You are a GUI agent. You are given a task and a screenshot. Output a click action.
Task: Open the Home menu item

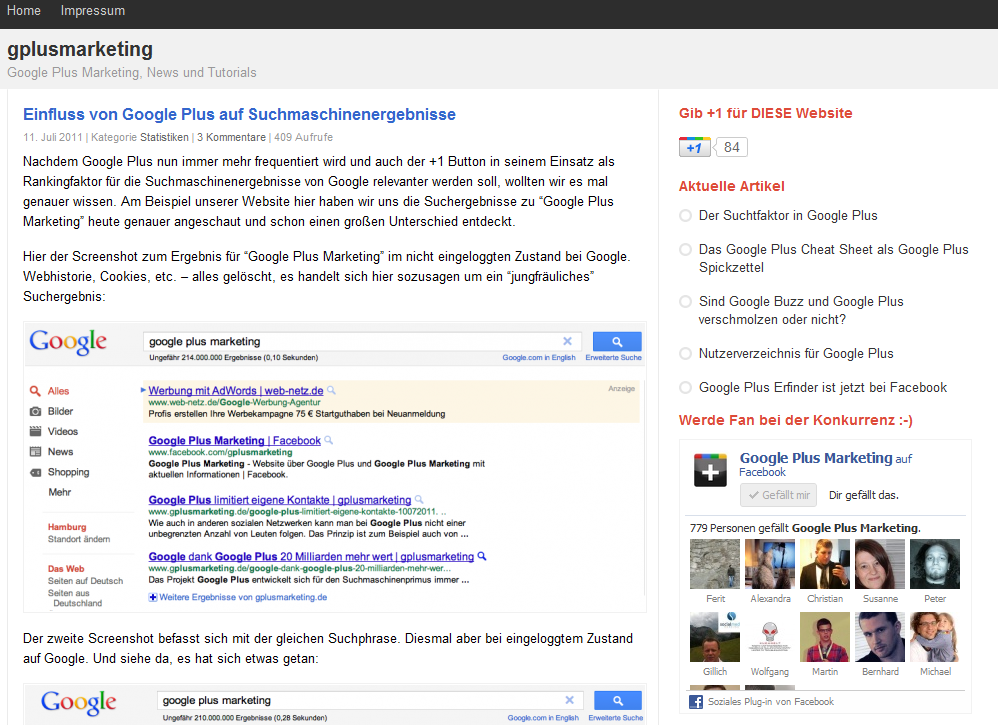[24, 11]
